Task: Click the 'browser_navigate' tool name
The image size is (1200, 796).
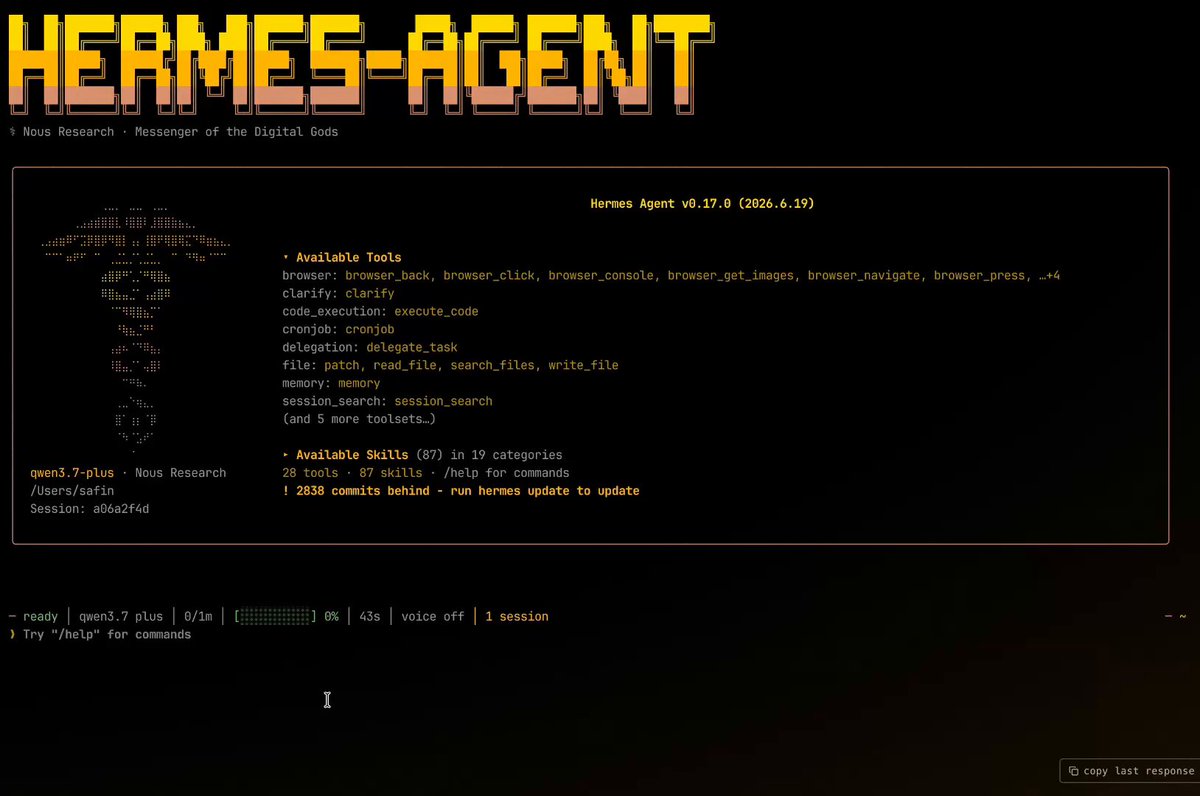Action: 864,276
